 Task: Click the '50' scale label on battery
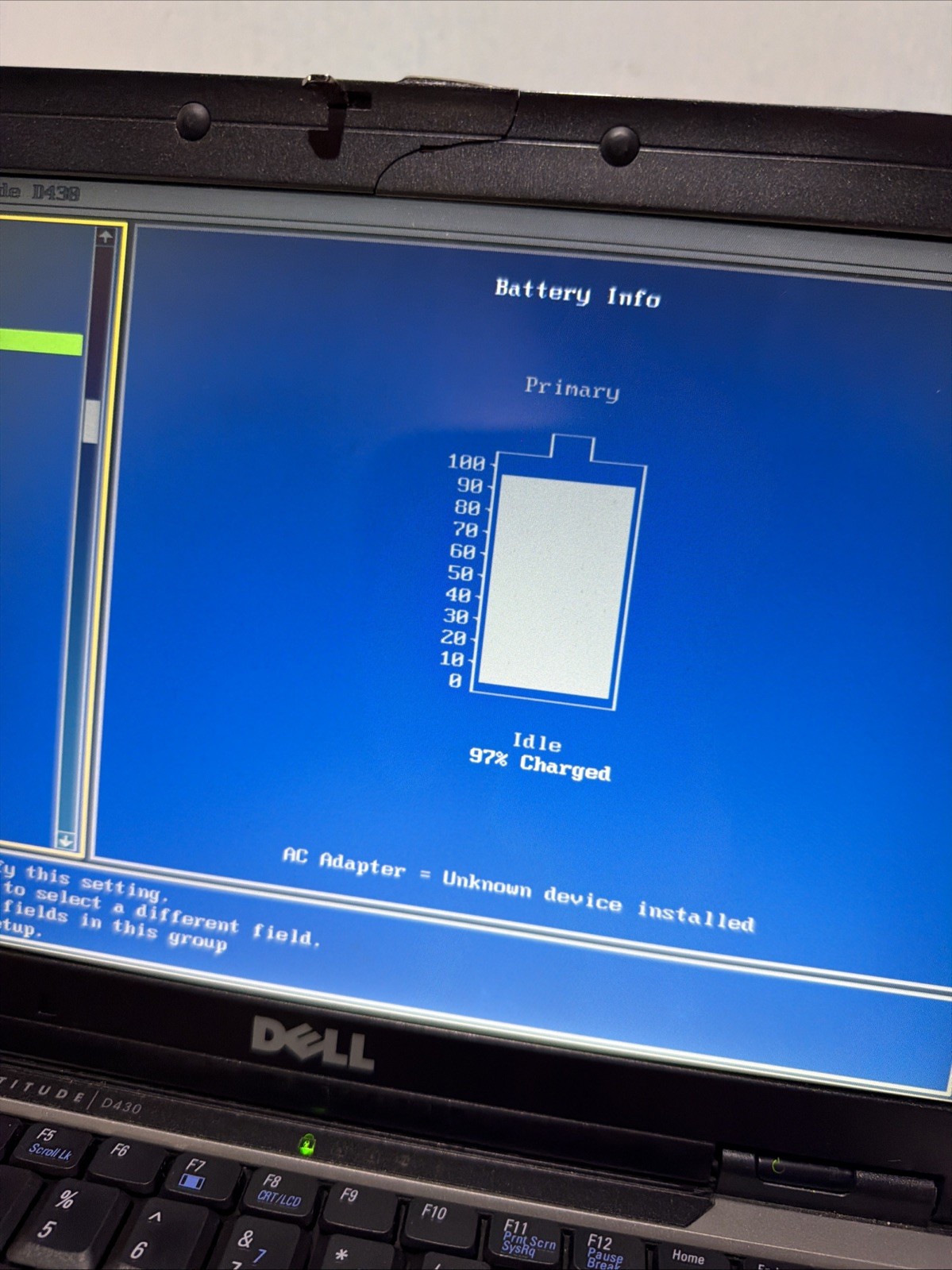click(461, 573)
